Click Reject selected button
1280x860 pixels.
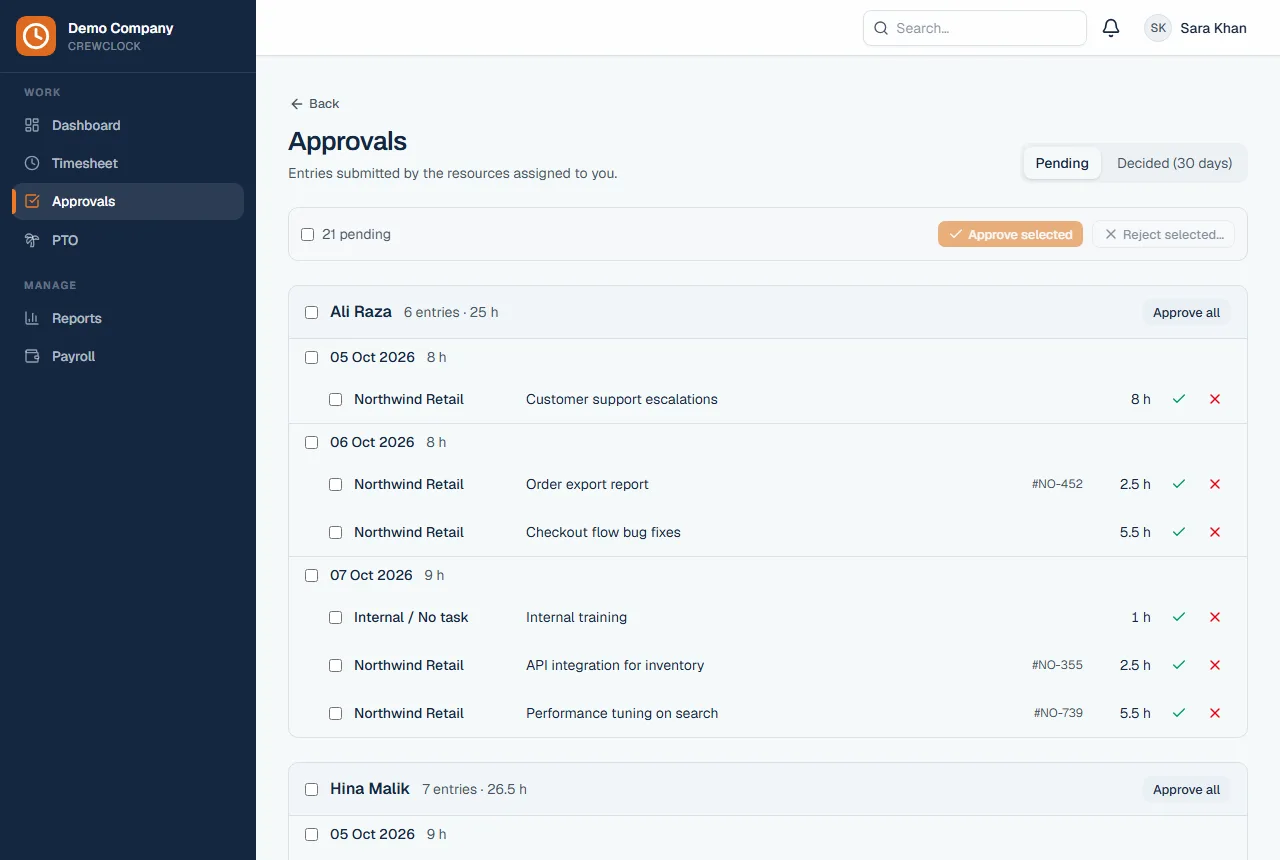coord(1163,234)
